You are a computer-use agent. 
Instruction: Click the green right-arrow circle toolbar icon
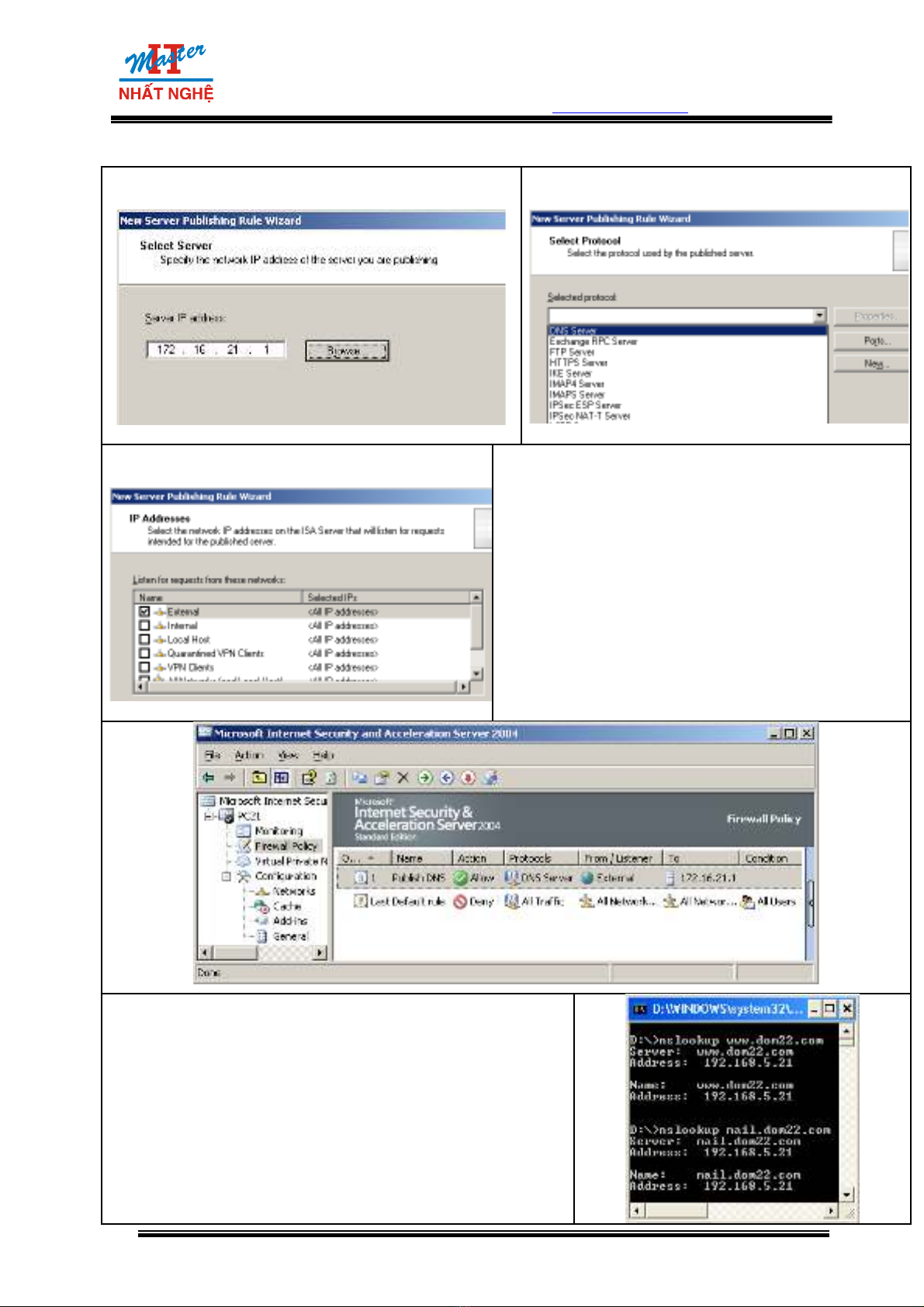point(424,777)
